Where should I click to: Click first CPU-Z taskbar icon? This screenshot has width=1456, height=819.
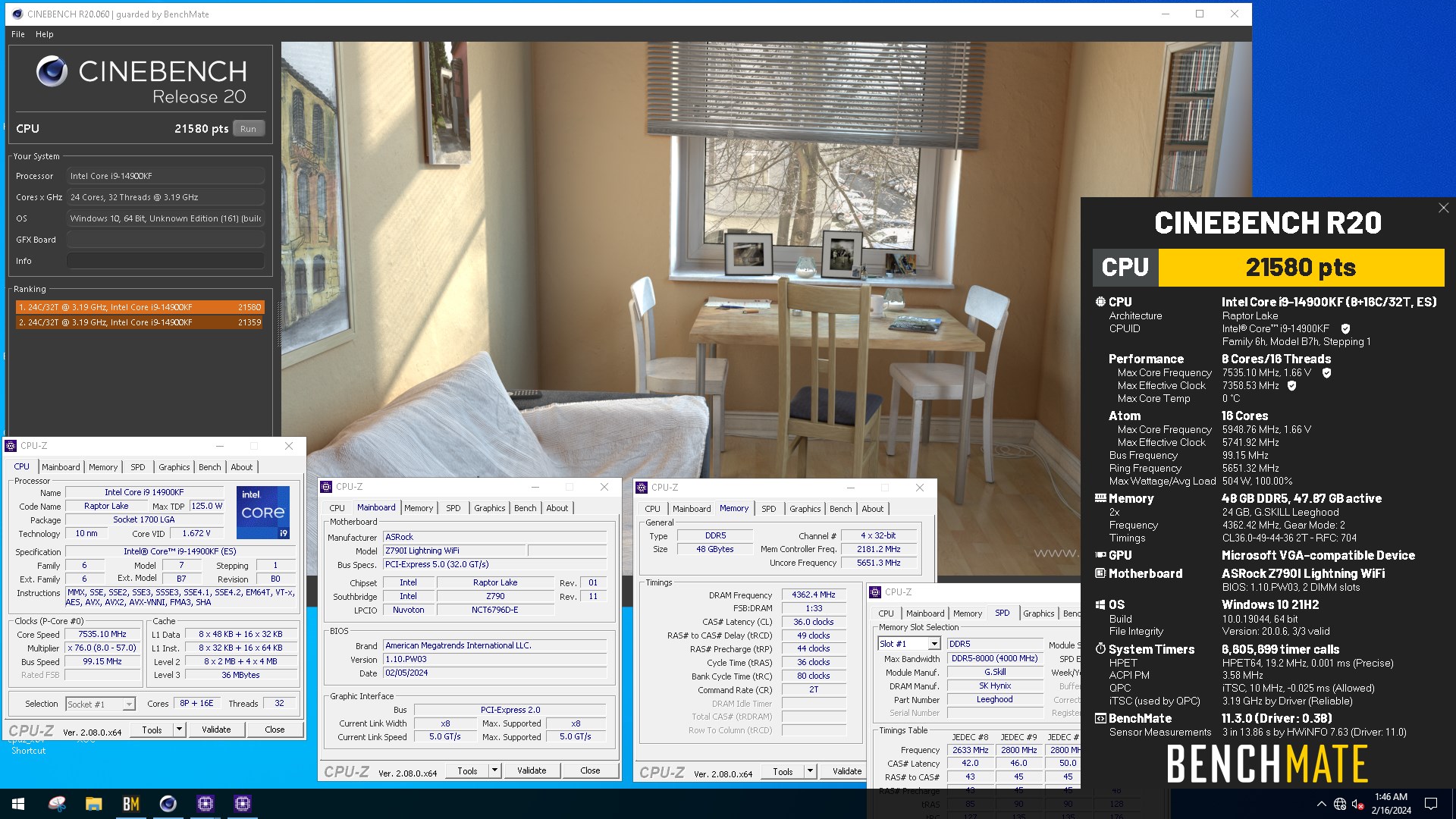point(205,804)
